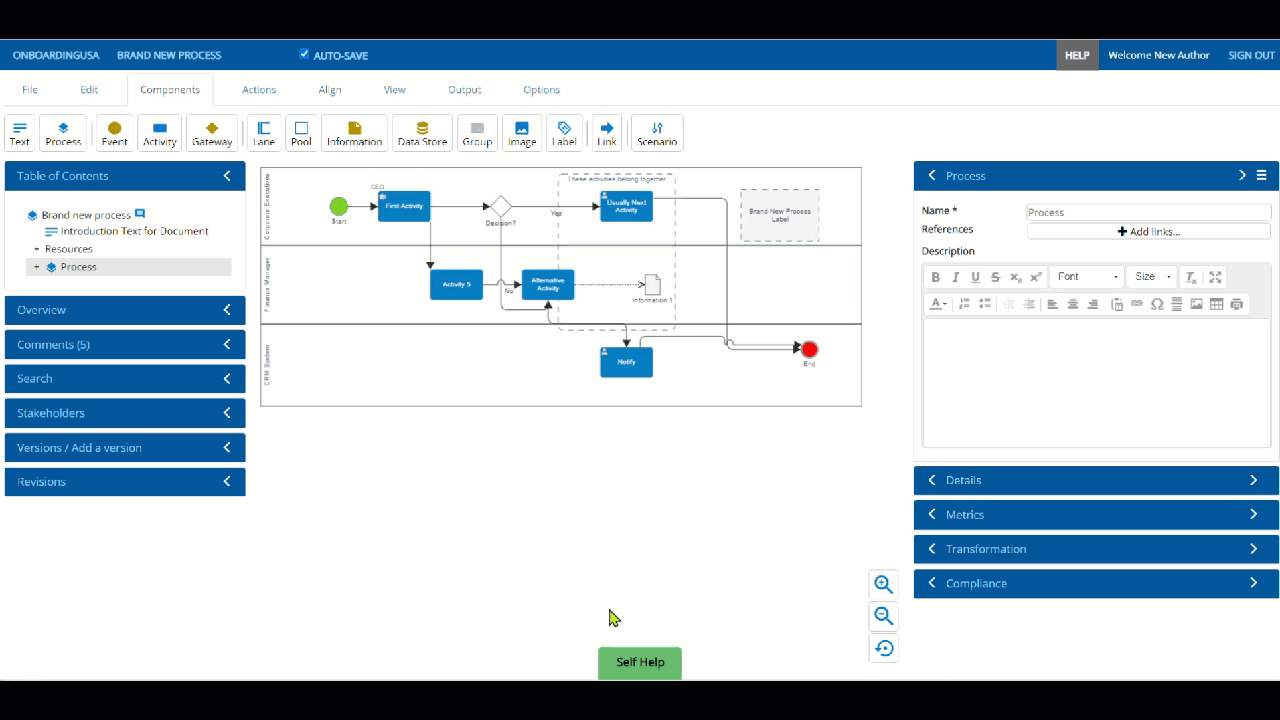Open the Font dropdown
The image size is (1280, 720).
pyautogui.click(x=1088, y=277)
